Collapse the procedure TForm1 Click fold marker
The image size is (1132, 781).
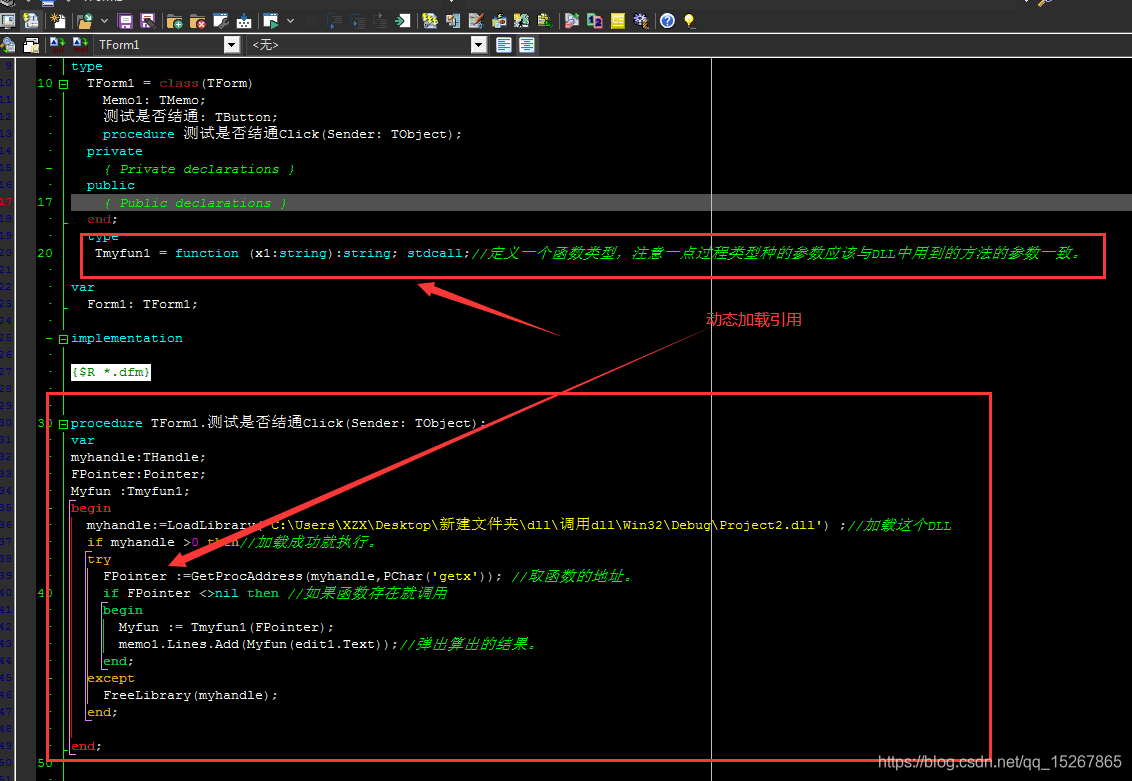pyautogui.click(x=64, y=424)
